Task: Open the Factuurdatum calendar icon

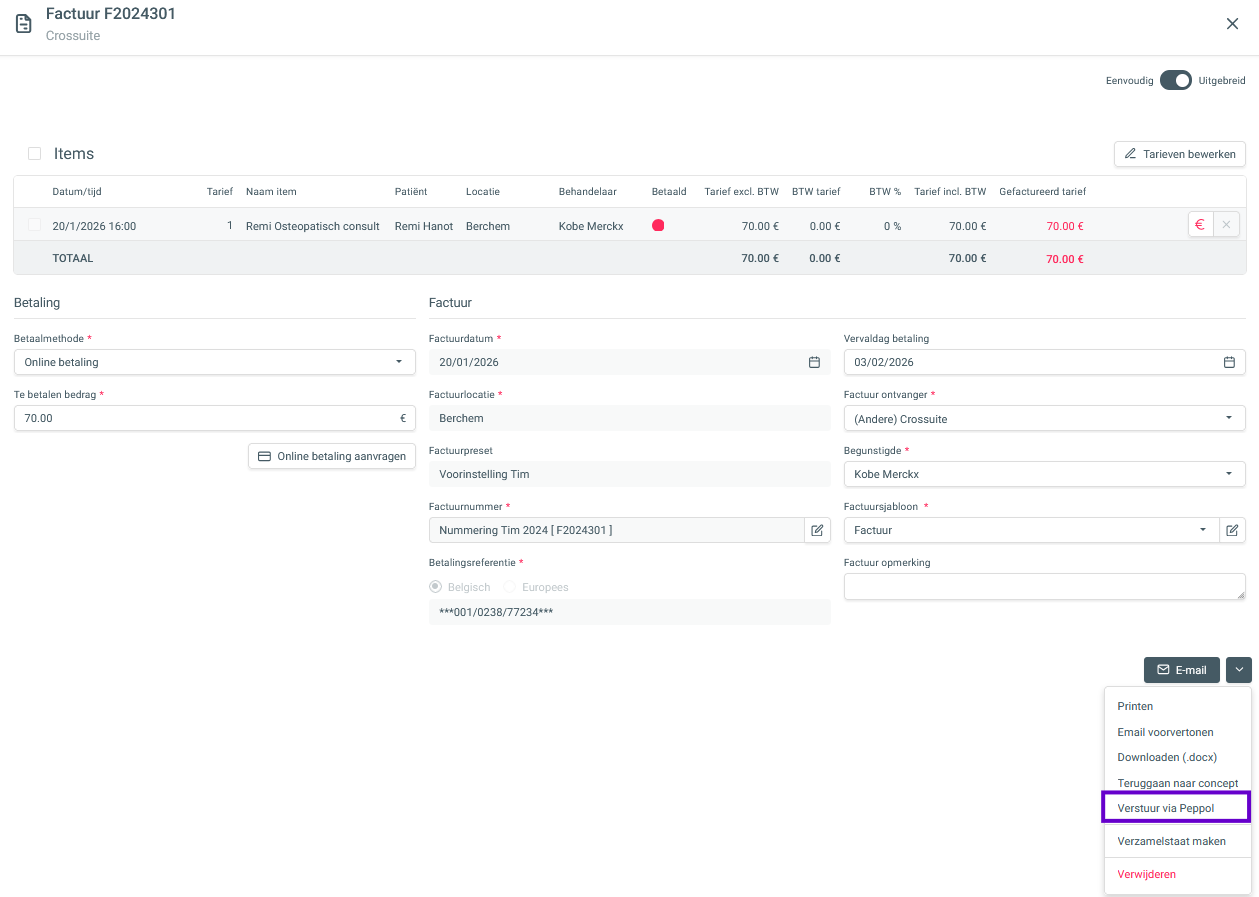Action: [x=814, y=362]
